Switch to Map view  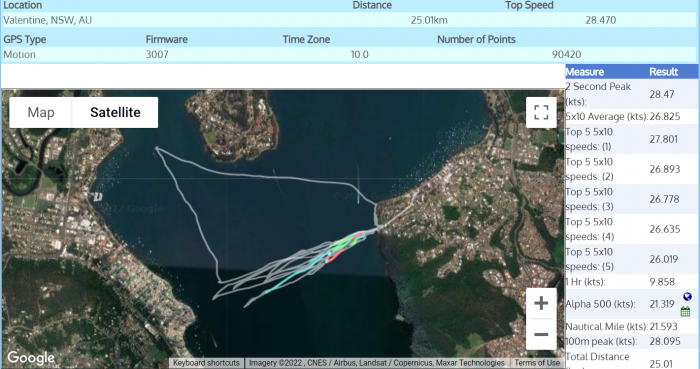(x=41, y=112)
